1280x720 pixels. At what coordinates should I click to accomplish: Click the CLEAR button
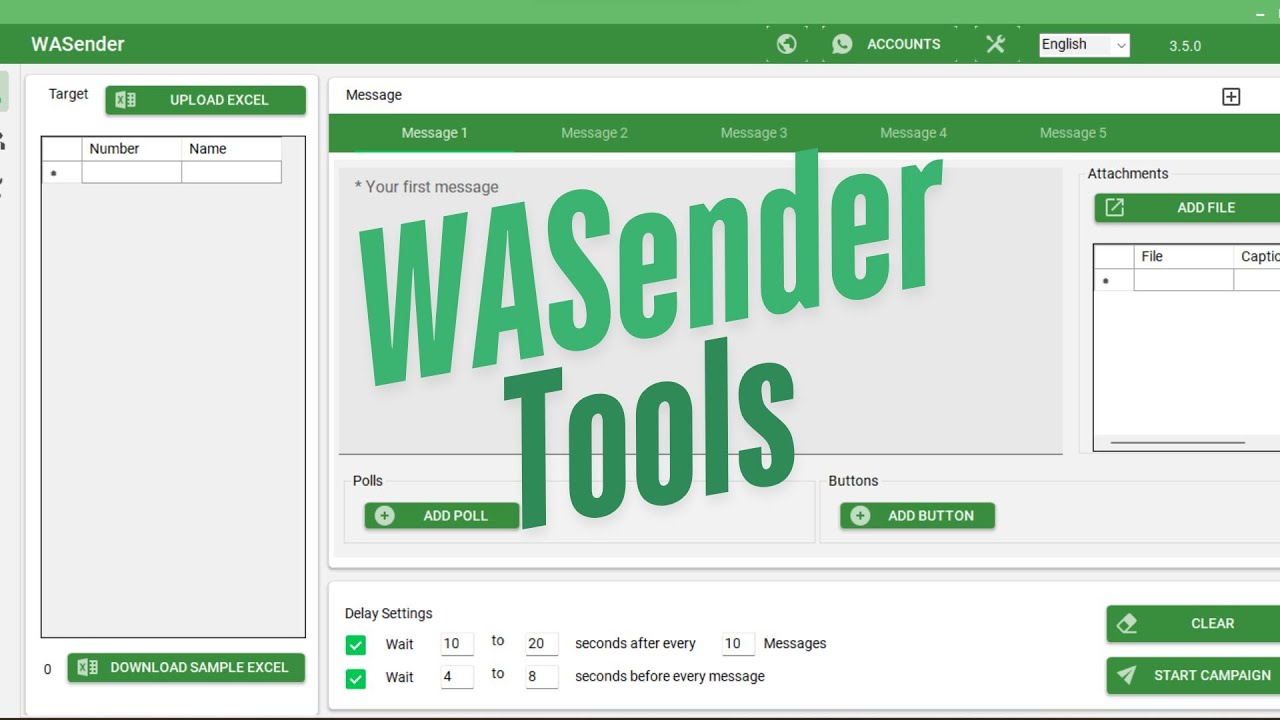click(x=1193, y=623)
